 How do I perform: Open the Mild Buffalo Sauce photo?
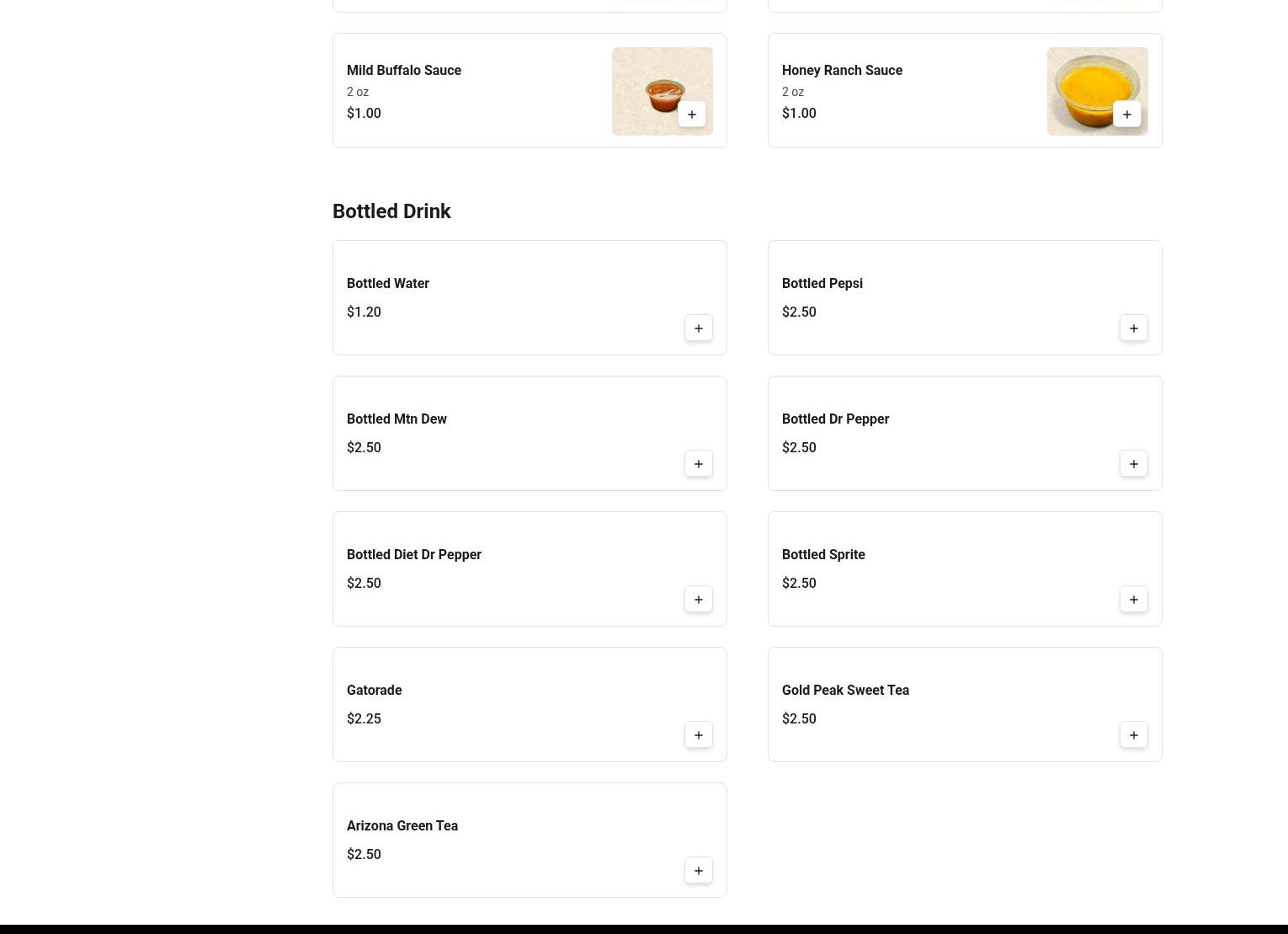(x=663, y=91)
